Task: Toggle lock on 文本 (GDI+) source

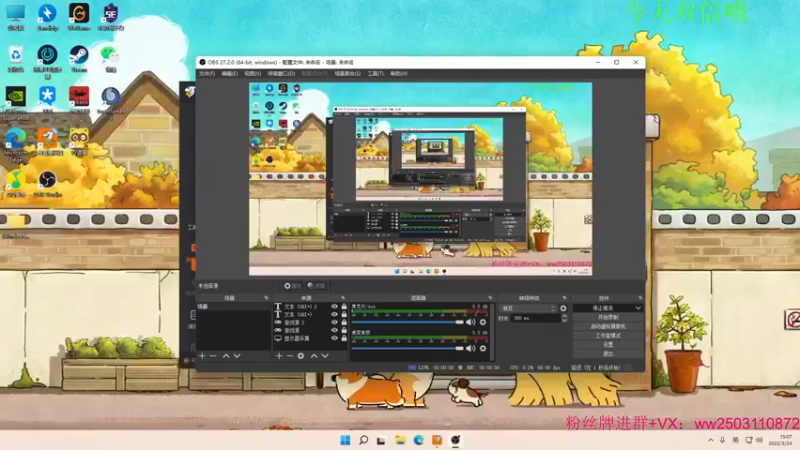Action: pos(344,314)
